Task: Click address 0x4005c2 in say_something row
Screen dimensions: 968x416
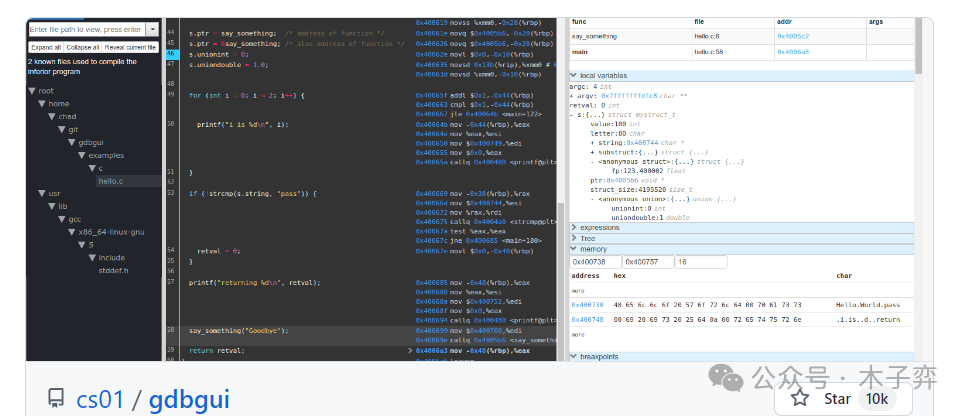Action: tap(793, 37)
